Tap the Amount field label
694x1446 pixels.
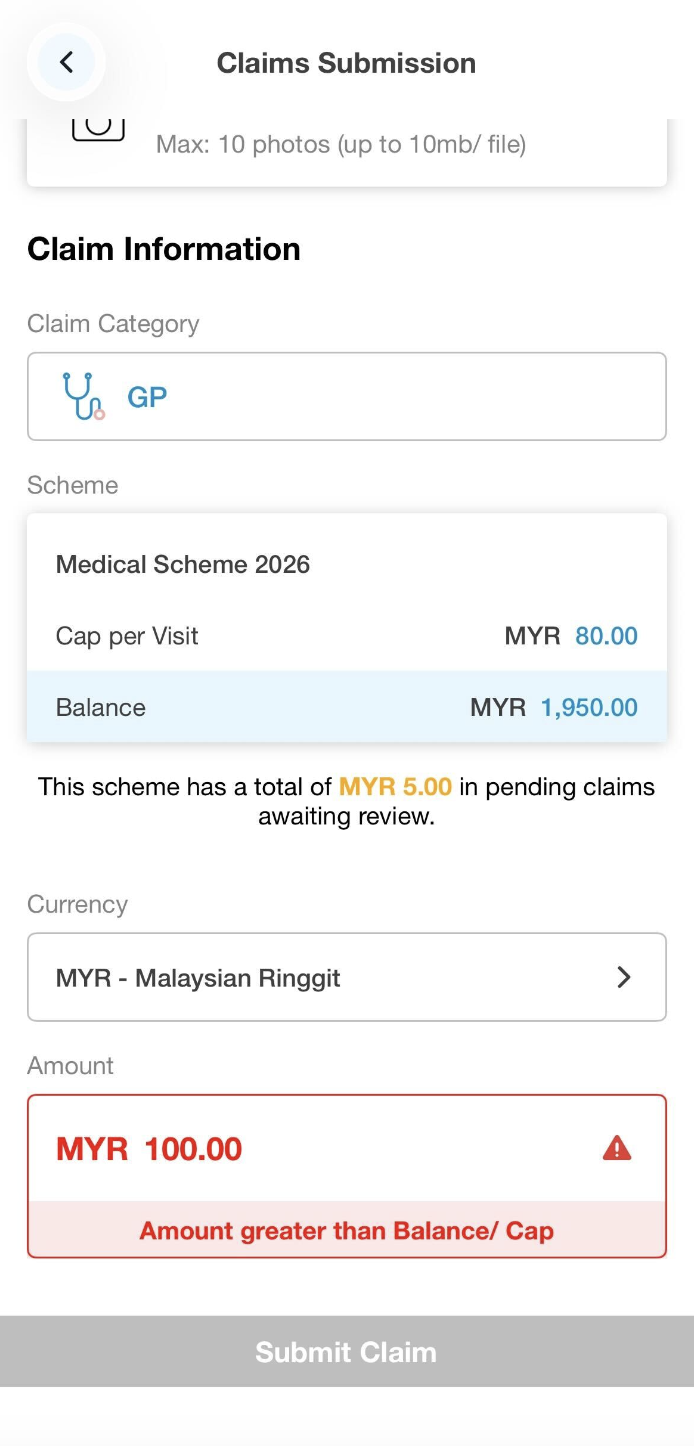[71, 1065]
